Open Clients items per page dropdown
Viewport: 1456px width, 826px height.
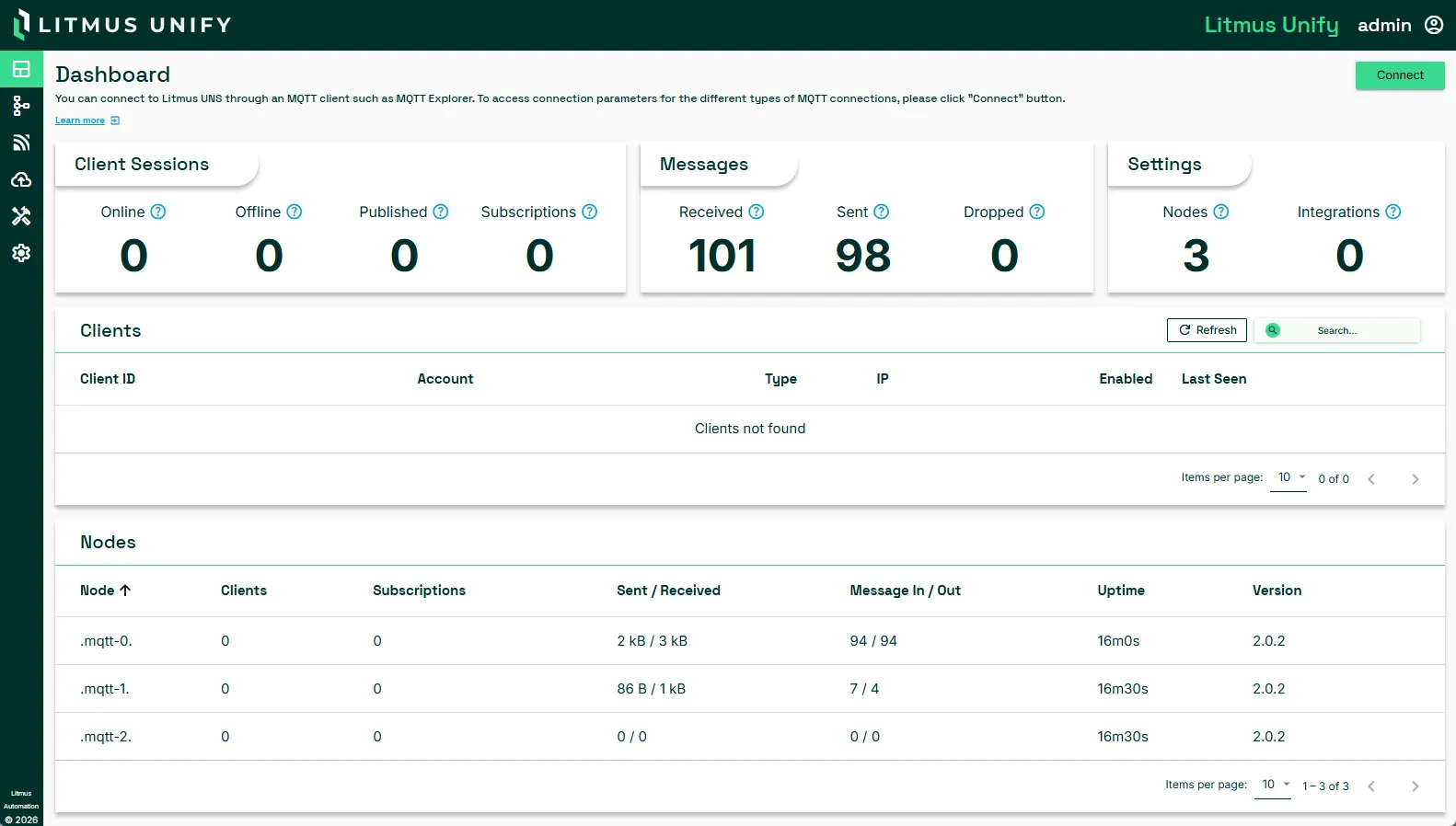click(1288, 478)
